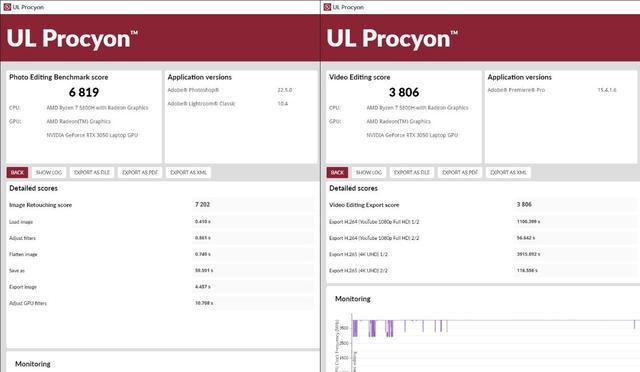The image size is (640, 372).
Task: Open SHOW LOG in Video Editing window
Action: [369, 172]
